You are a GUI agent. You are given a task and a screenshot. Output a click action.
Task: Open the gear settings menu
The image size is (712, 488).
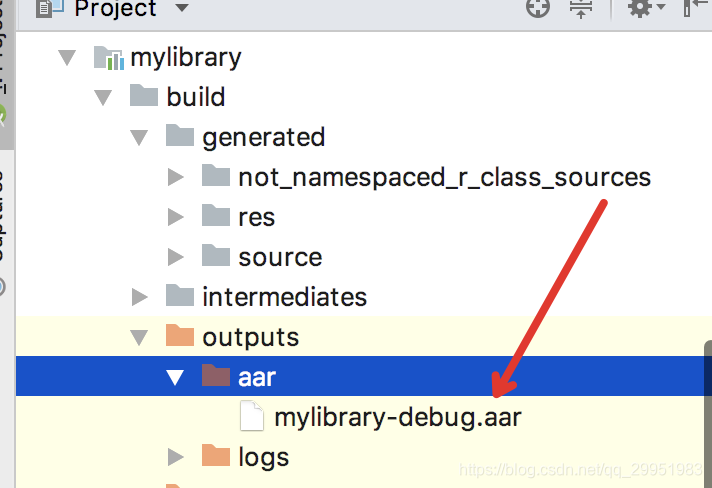(645, 8)
